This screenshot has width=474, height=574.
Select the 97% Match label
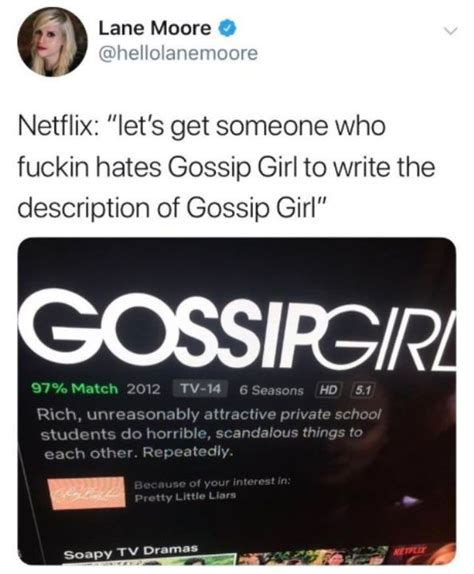tap(75, 388)
